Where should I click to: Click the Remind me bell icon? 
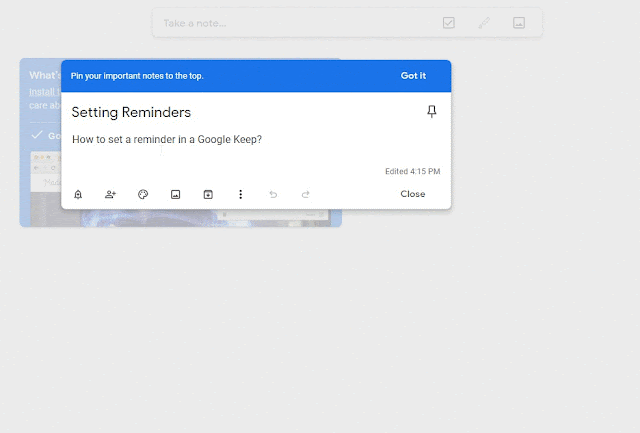point(78,195)
